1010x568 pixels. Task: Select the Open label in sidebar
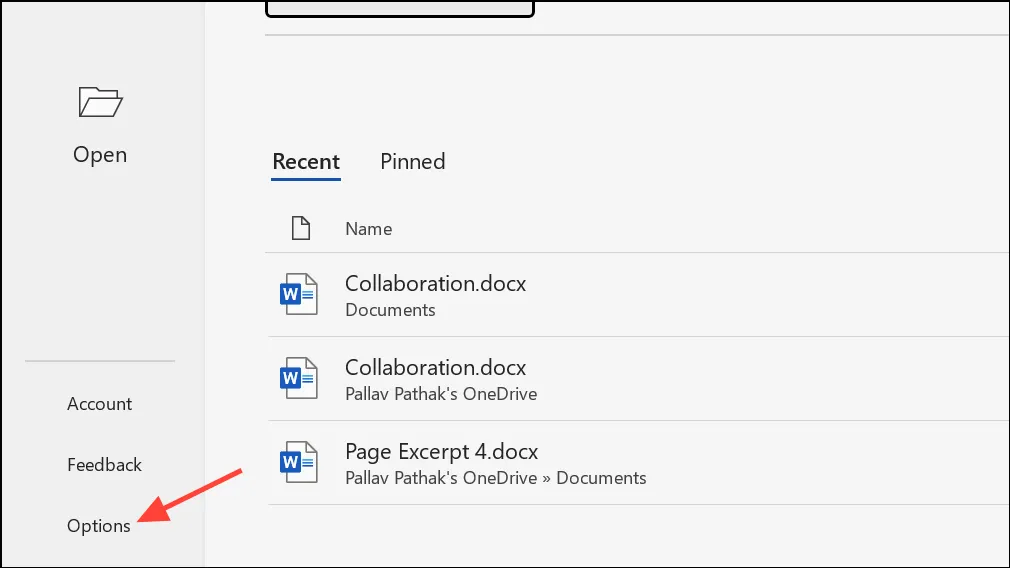(100, 155)
